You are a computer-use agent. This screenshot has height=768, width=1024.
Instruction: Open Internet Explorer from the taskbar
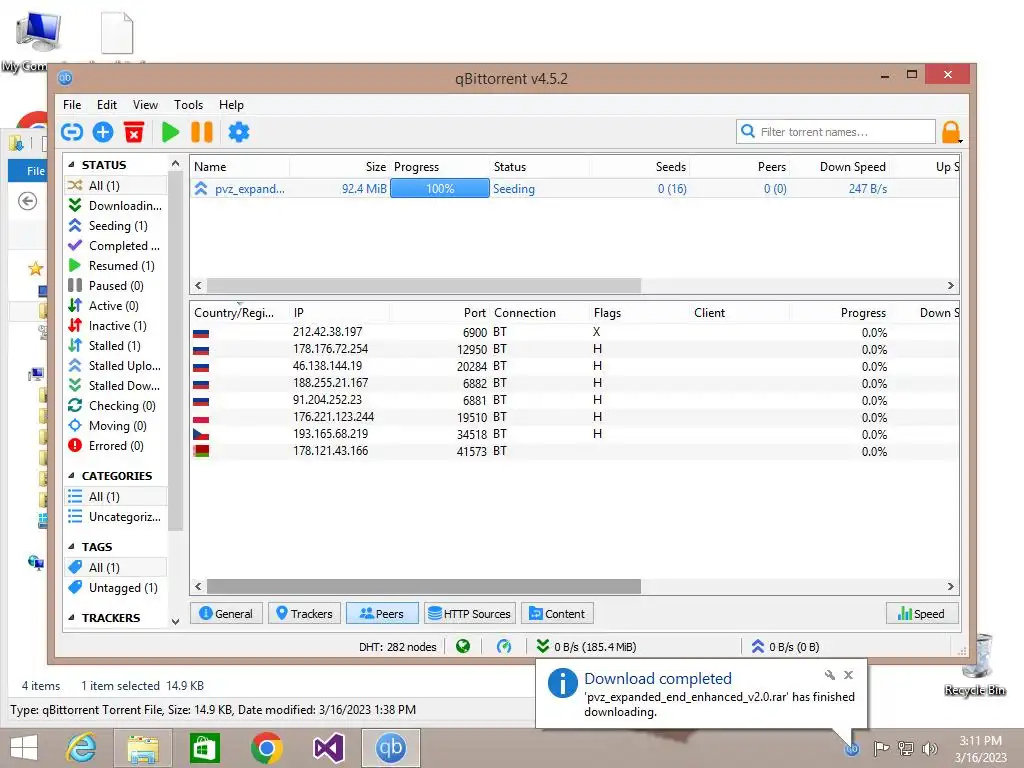click(x=82, y=748)
